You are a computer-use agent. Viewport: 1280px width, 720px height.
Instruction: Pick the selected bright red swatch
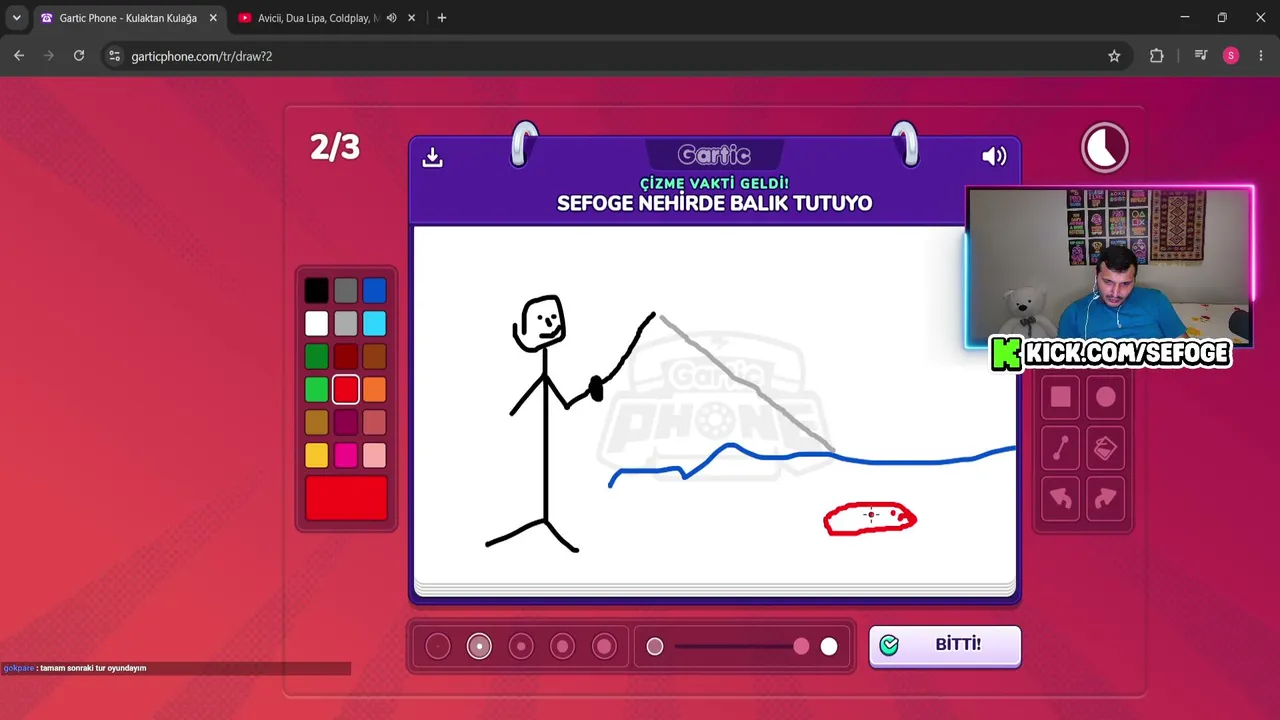(345, 389)
